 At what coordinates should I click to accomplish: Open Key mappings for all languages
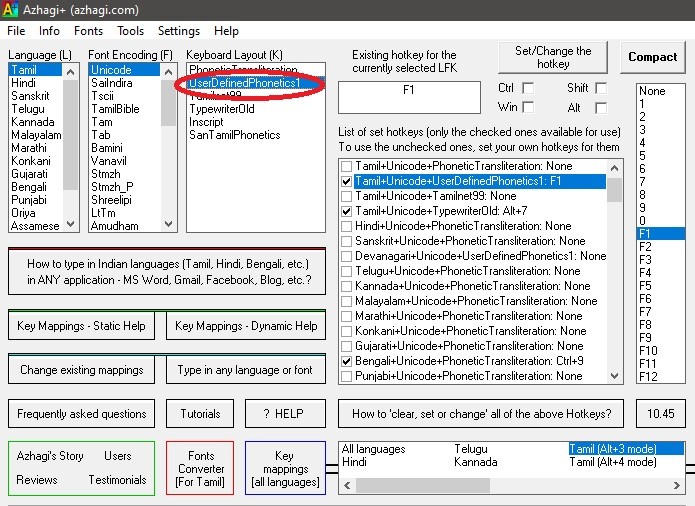[x=285, y=468]
